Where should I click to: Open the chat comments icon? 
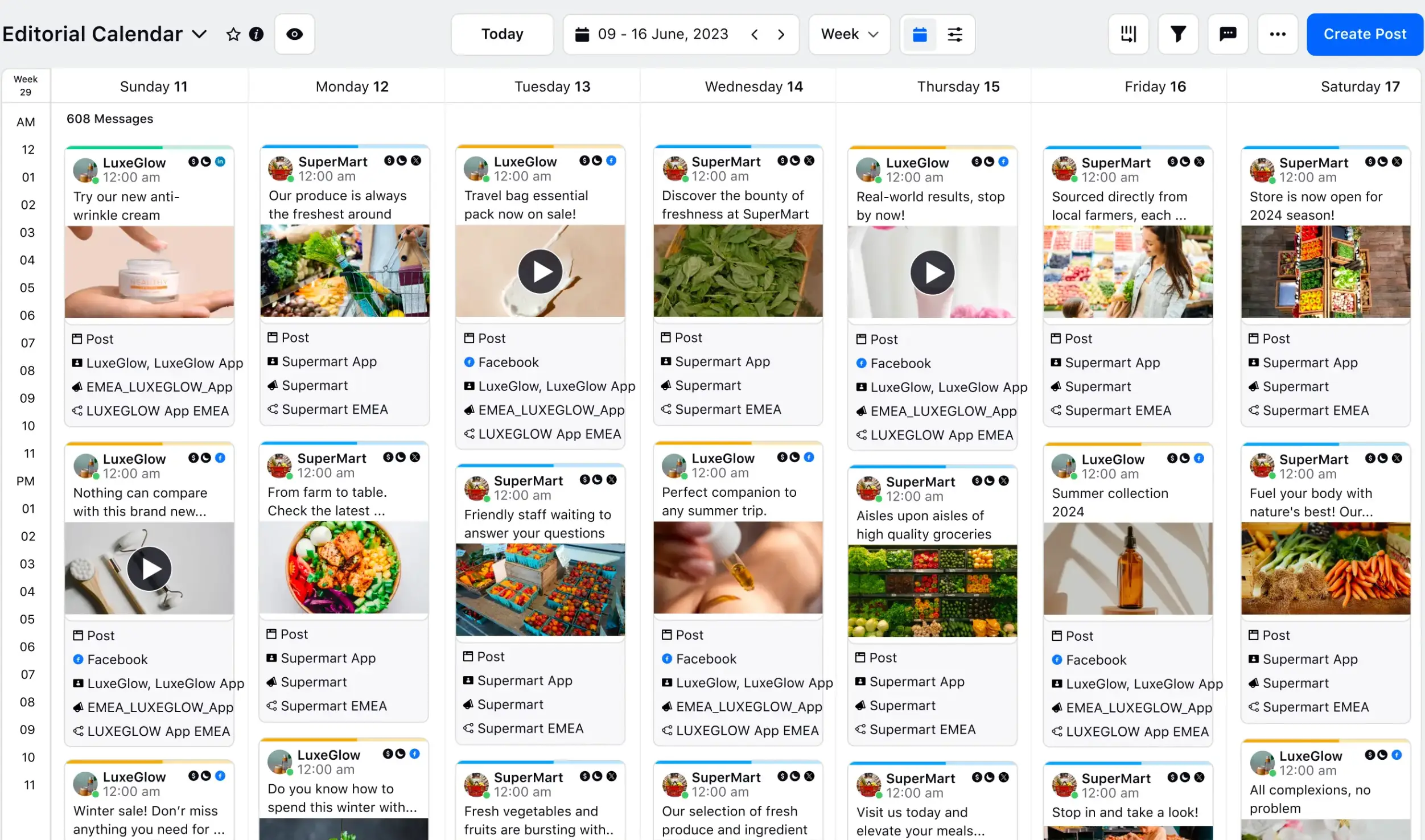1228,34
